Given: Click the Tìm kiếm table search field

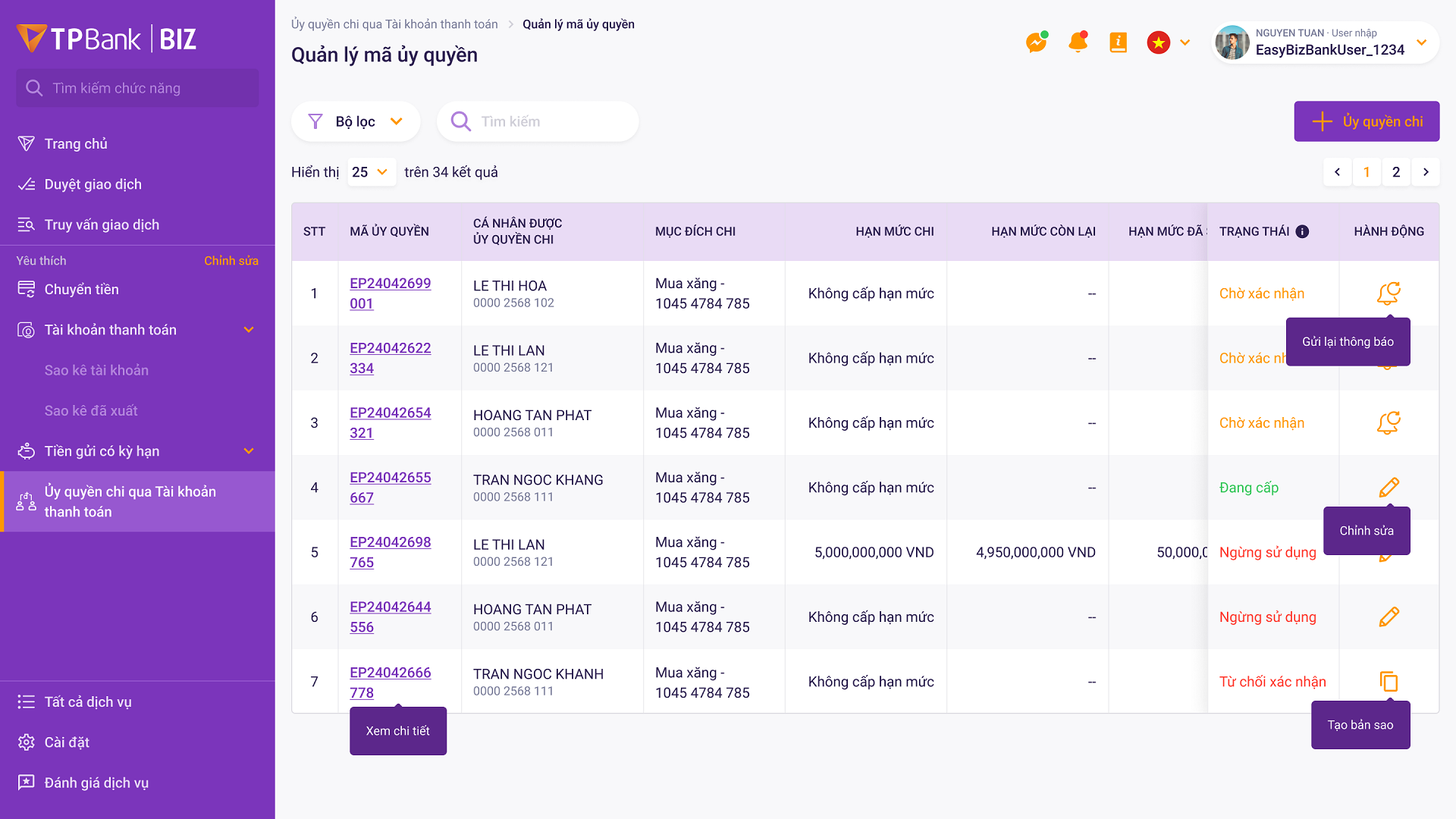Looking at the screenshot, I should pos(538,121).
